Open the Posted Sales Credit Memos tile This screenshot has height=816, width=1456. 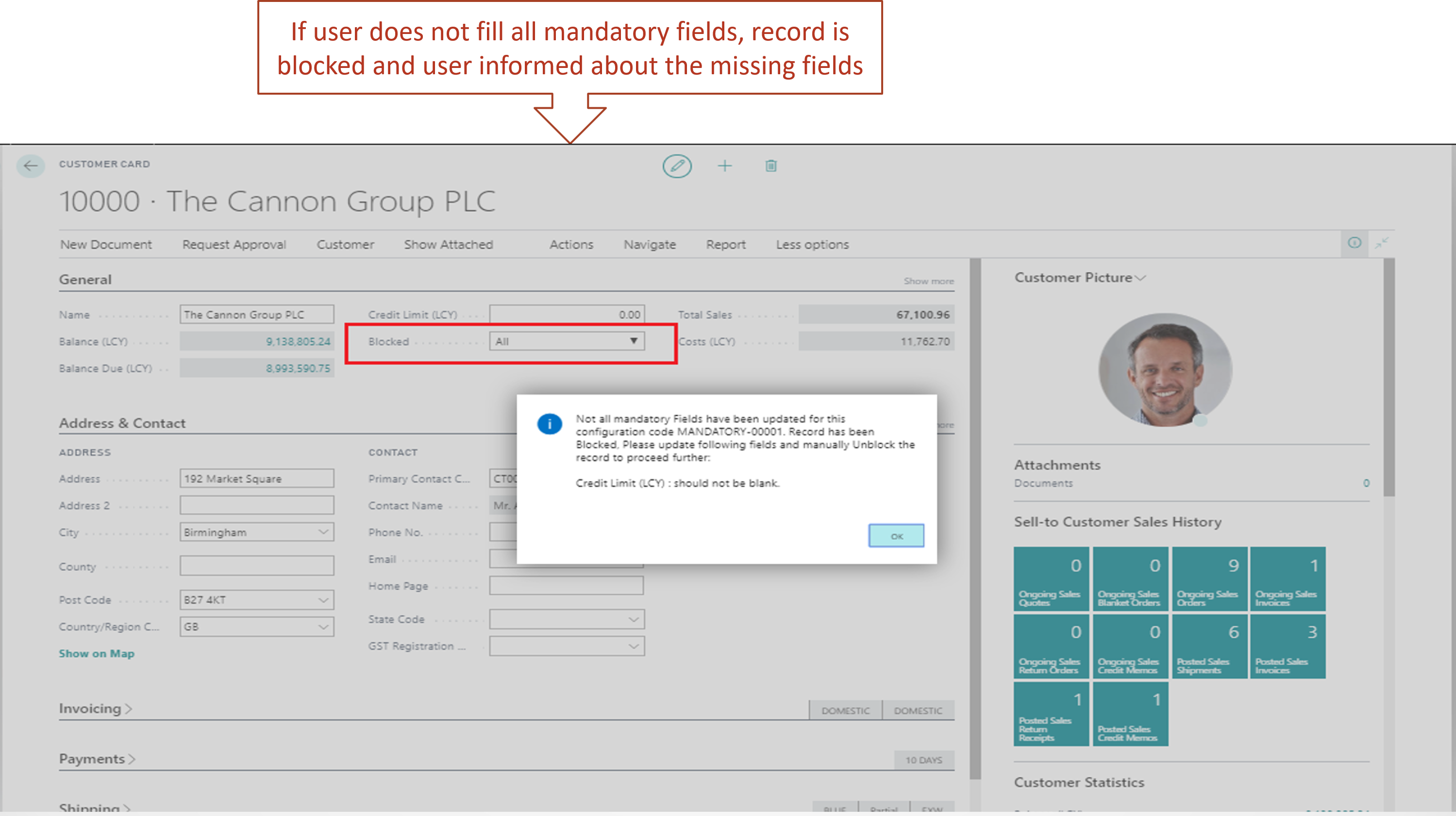[x=1130, y=714]
